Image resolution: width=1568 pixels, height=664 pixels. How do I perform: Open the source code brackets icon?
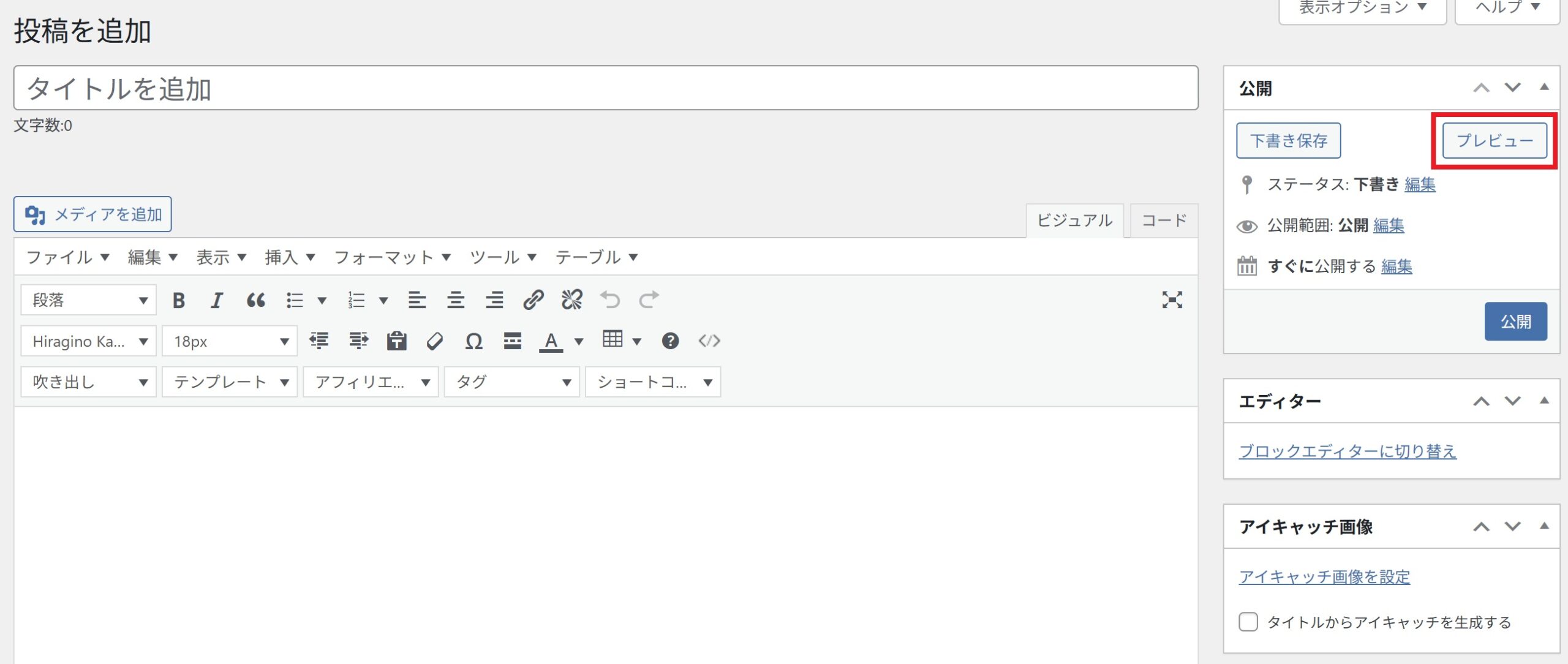[x=709, y=341]
